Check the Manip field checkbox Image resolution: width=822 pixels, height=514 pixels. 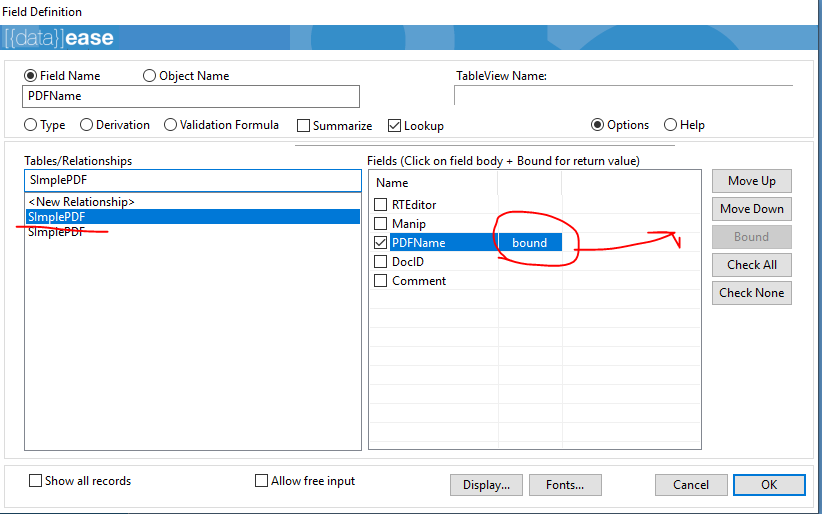[381, 223]
